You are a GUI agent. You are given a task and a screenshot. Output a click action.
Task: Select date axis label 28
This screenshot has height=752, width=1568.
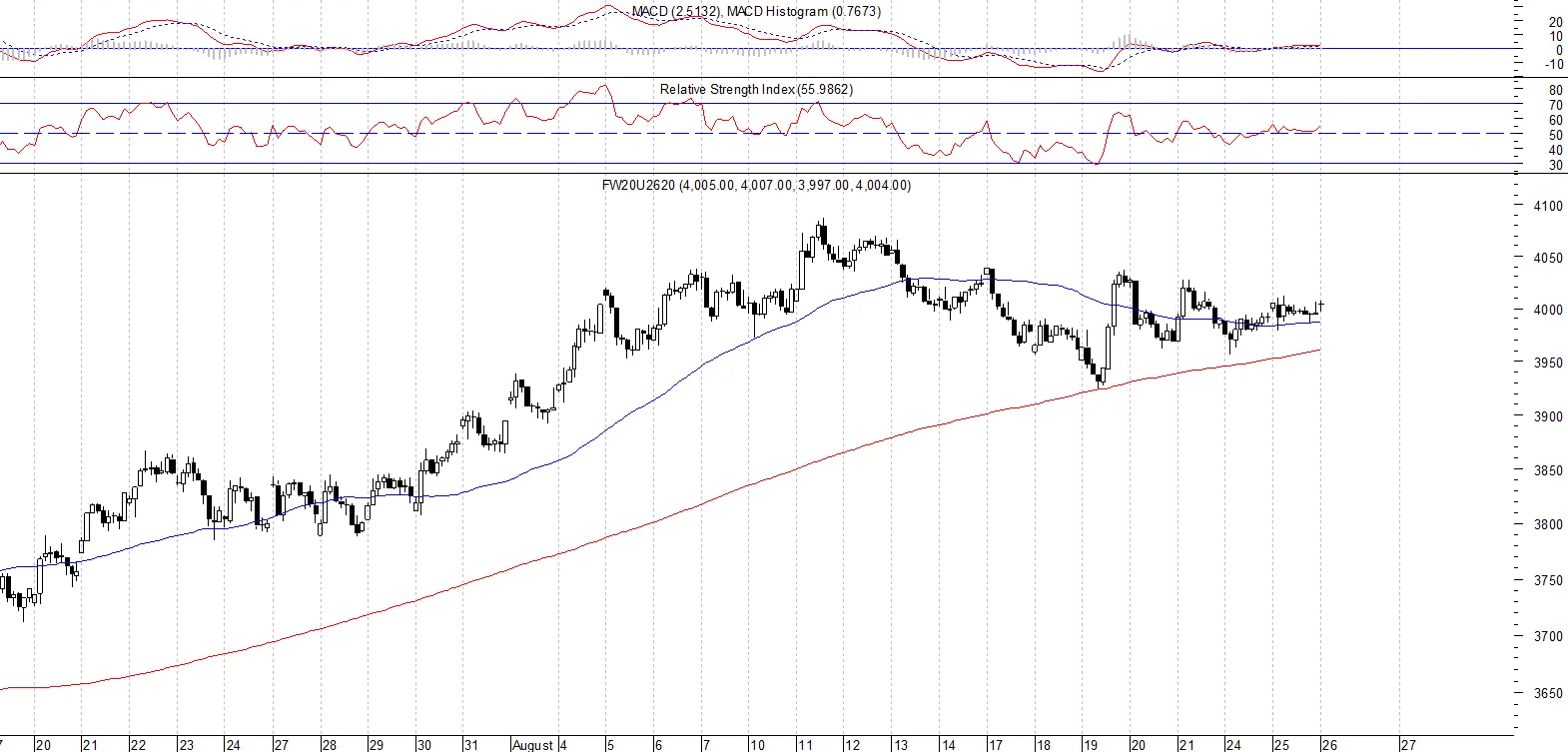(330, 745)
